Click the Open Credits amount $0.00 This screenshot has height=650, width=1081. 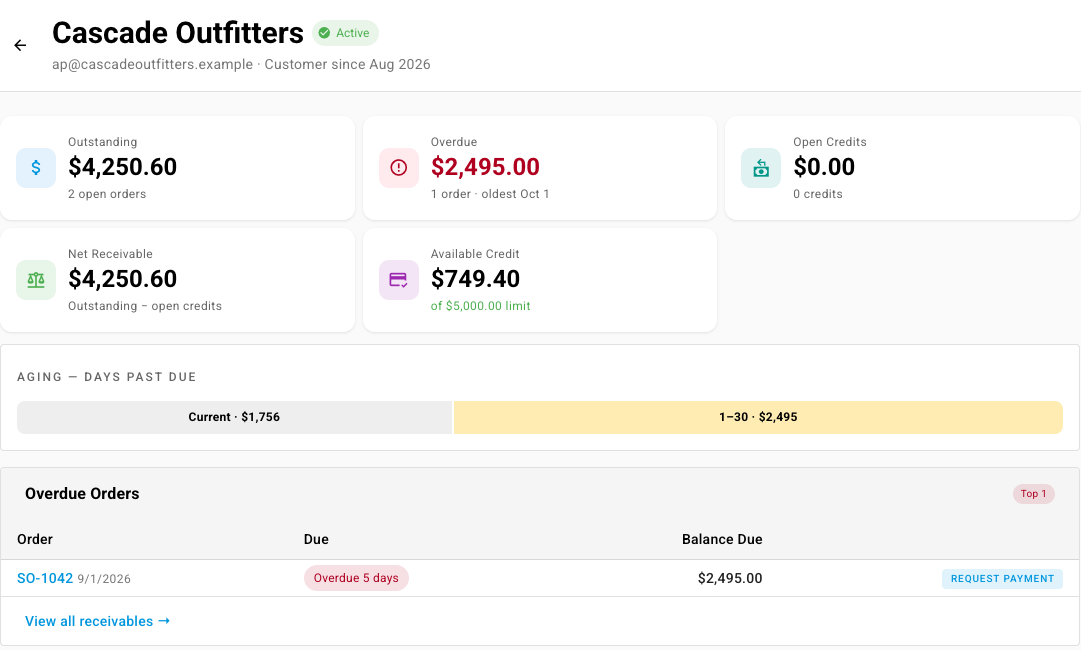[x=824, y=167]
